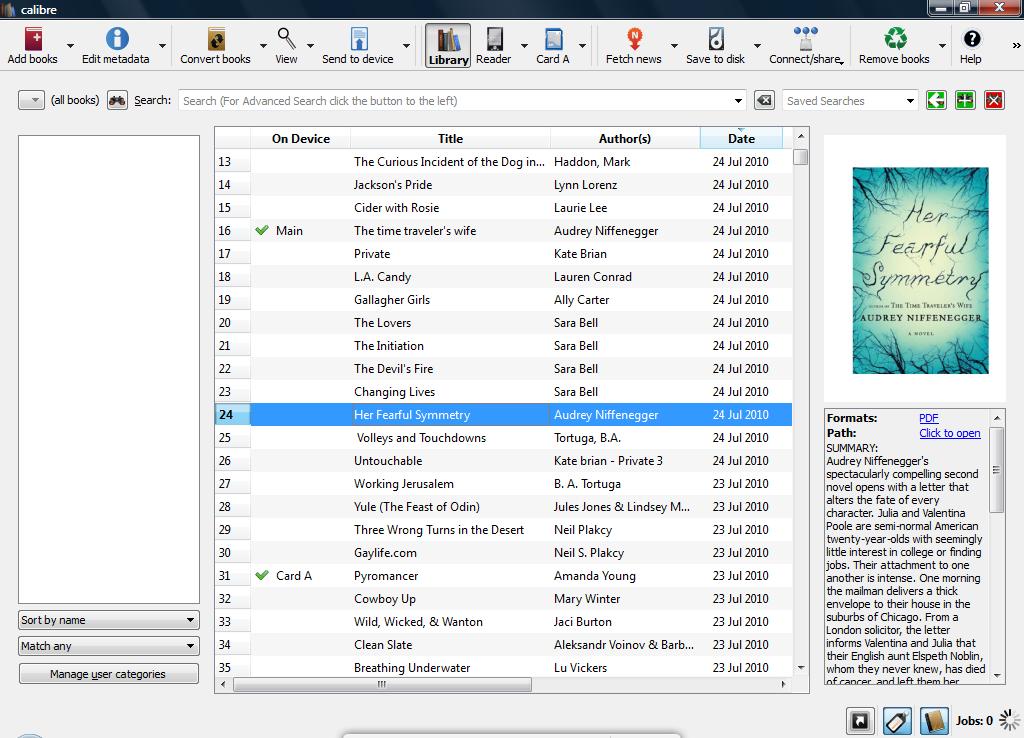The height and width of the screenshot is (738, 1024).
Task: Open the Saved Searches combo box
Action: click(x=850, y=101)
